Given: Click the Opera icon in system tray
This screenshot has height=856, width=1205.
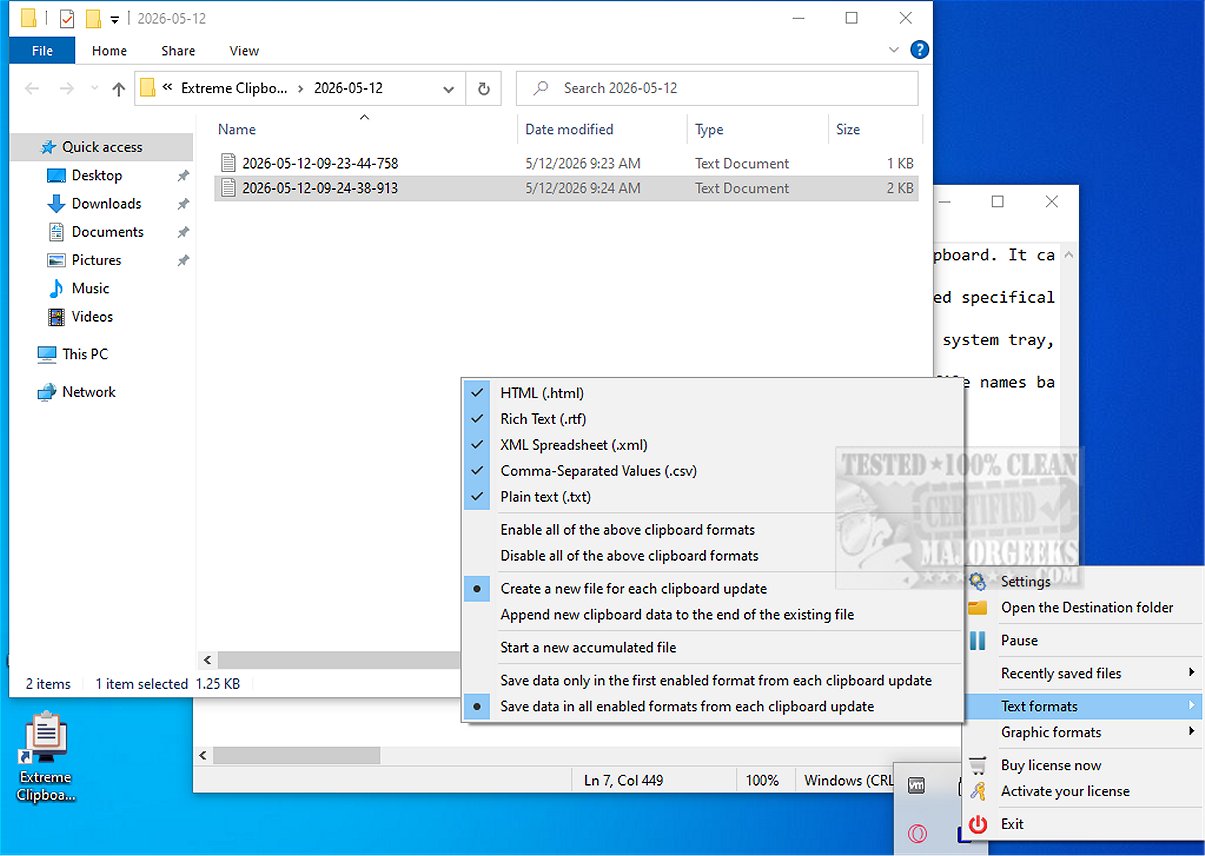Looking at the screenshot, I should pos(917,833).
